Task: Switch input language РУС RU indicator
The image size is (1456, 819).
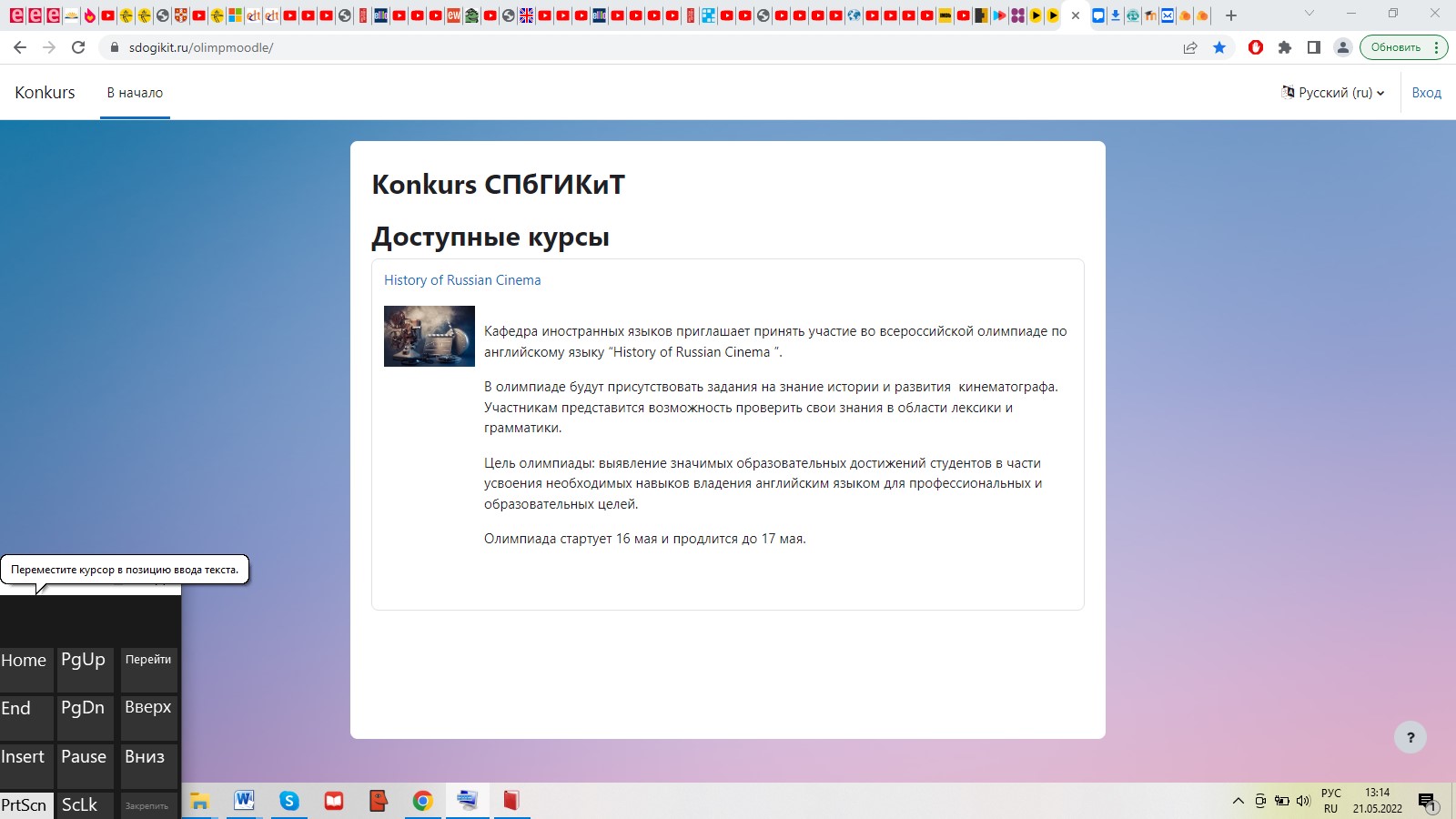Action: pyautogui.click(x=1331, y=801)
